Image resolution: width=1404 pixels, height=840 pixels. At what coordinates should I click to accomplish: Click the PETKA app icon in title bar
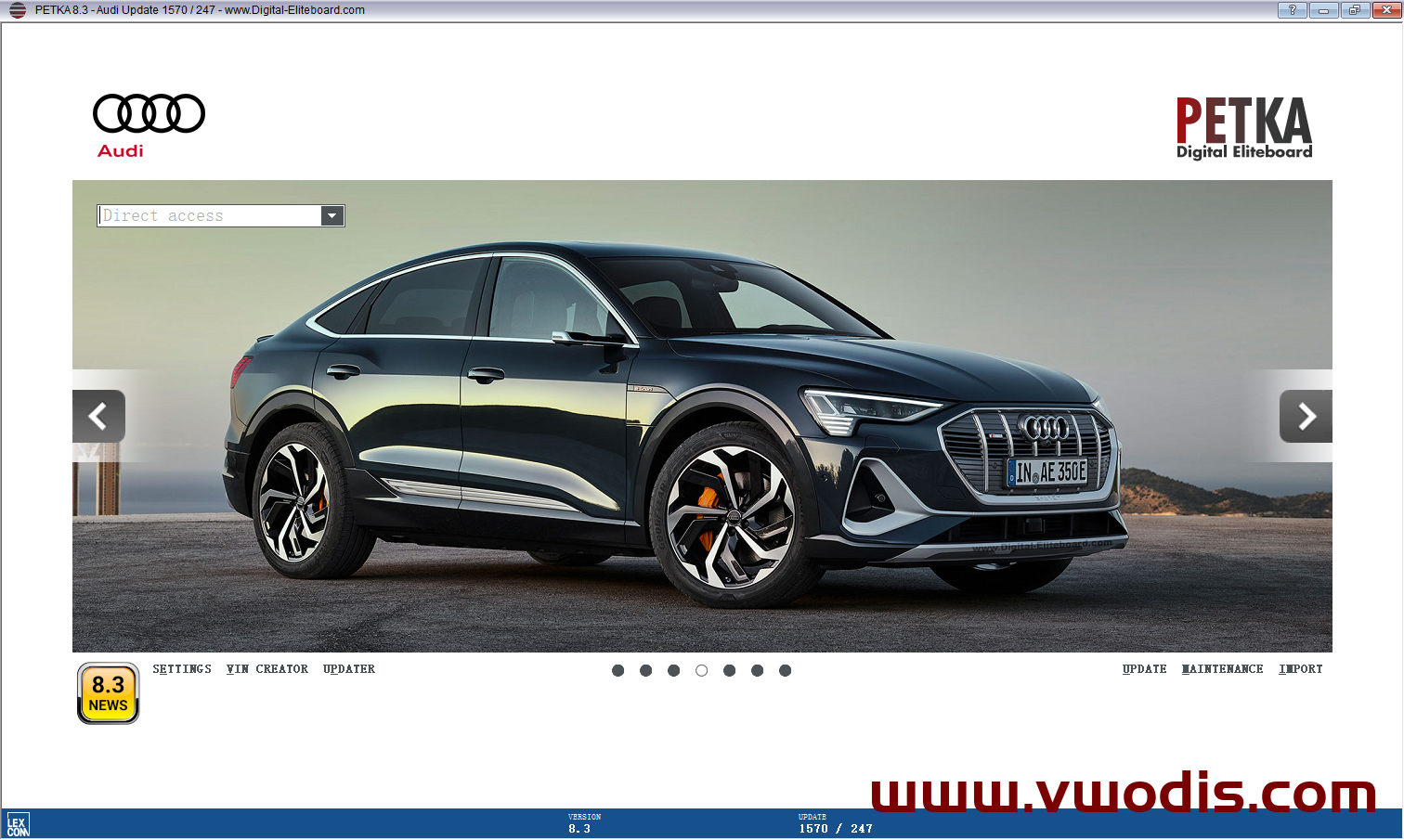17,10
